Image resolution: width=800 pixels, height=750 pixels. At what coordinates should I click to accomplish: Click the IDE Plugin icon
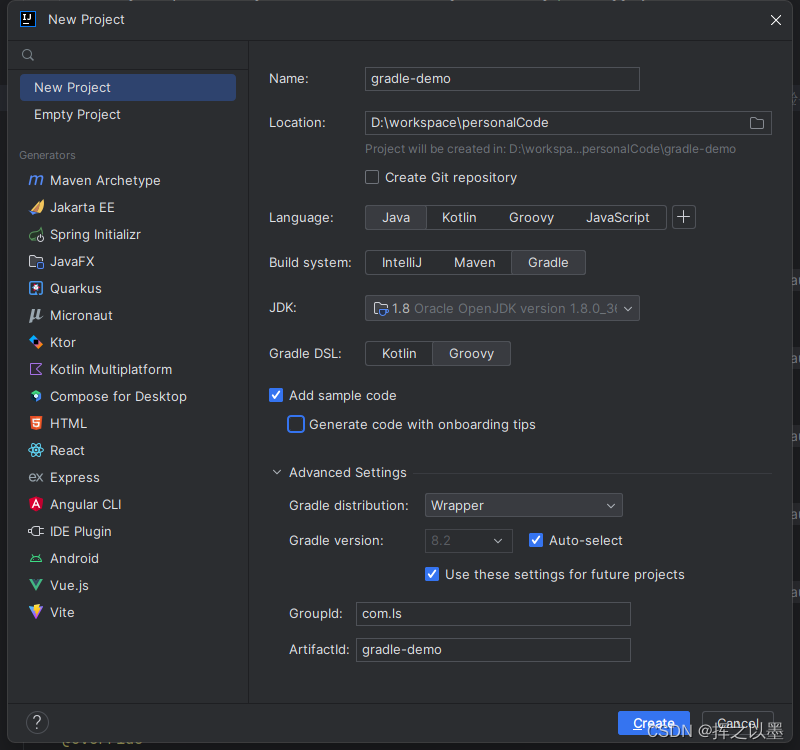[x=36, y=531]
